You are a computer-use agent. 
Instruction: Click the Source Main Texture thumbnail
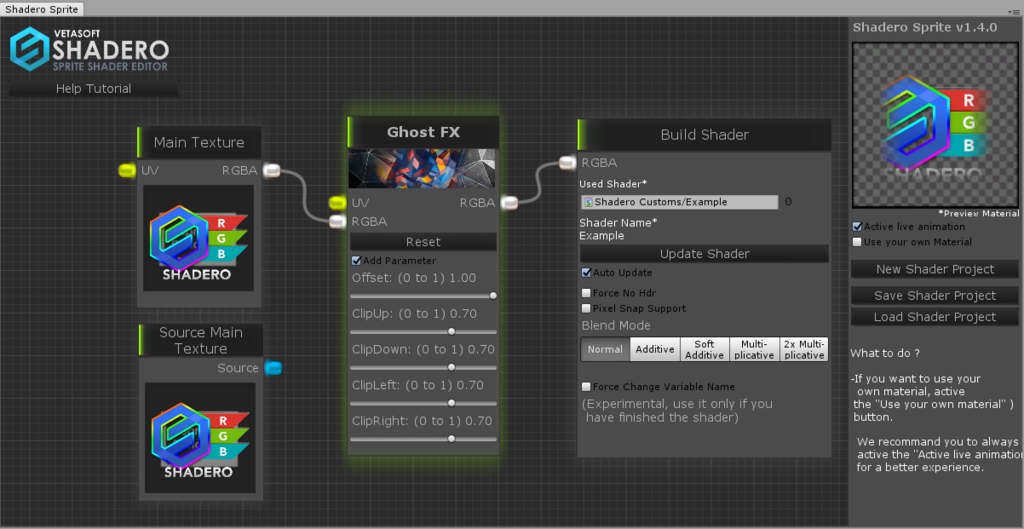point(200,438)
